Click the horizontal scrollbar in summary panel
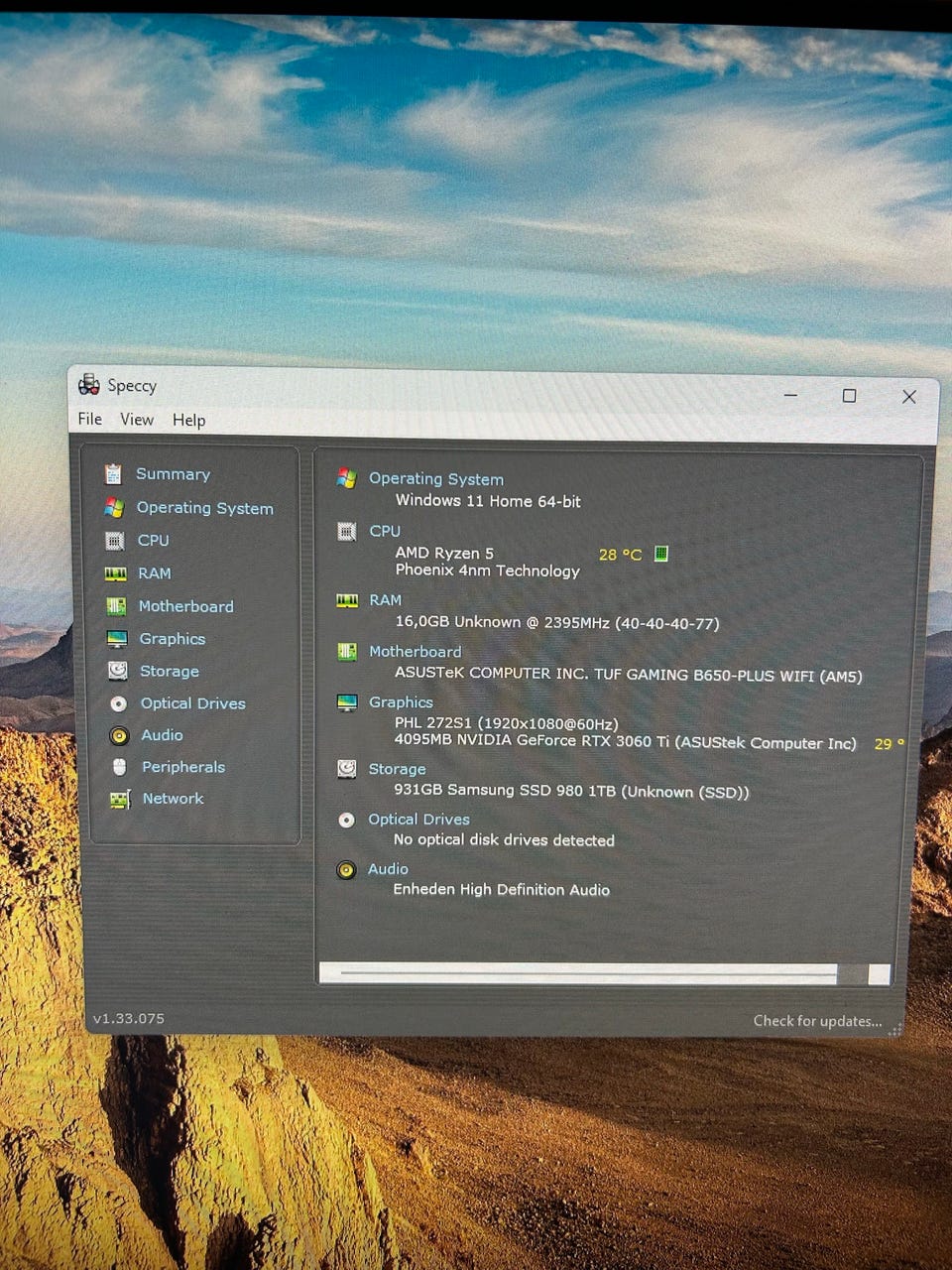952x1270 pixels. coord(604,973)
